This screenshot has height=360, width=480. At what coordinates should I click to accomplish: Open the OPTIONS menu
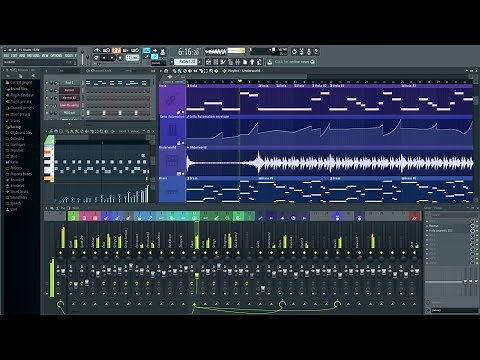[56, 56]
